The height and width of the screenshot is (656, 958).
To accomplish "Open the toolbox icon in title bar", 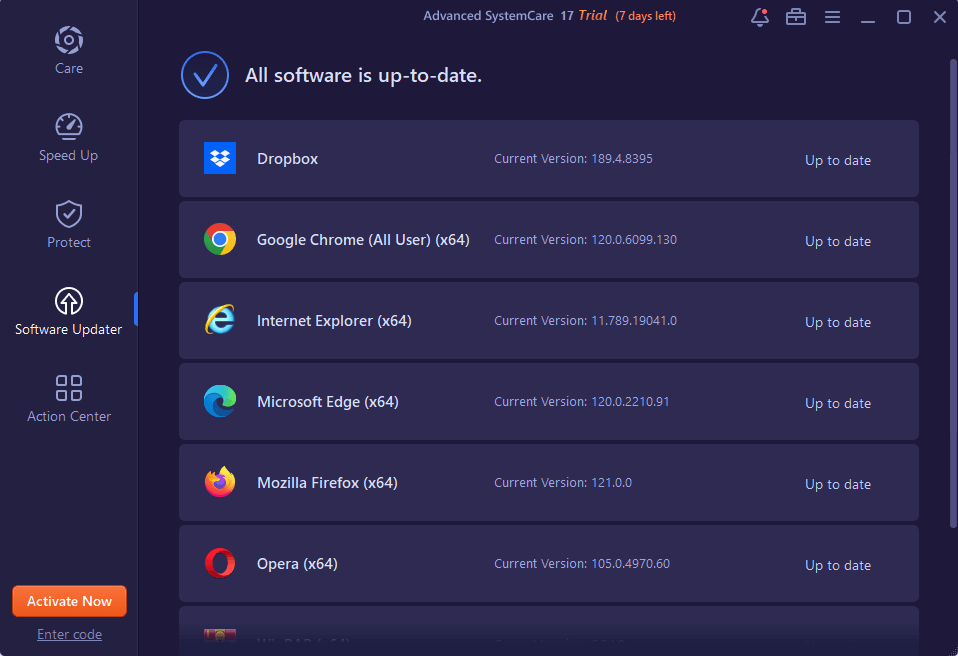I will click(795, 17).
